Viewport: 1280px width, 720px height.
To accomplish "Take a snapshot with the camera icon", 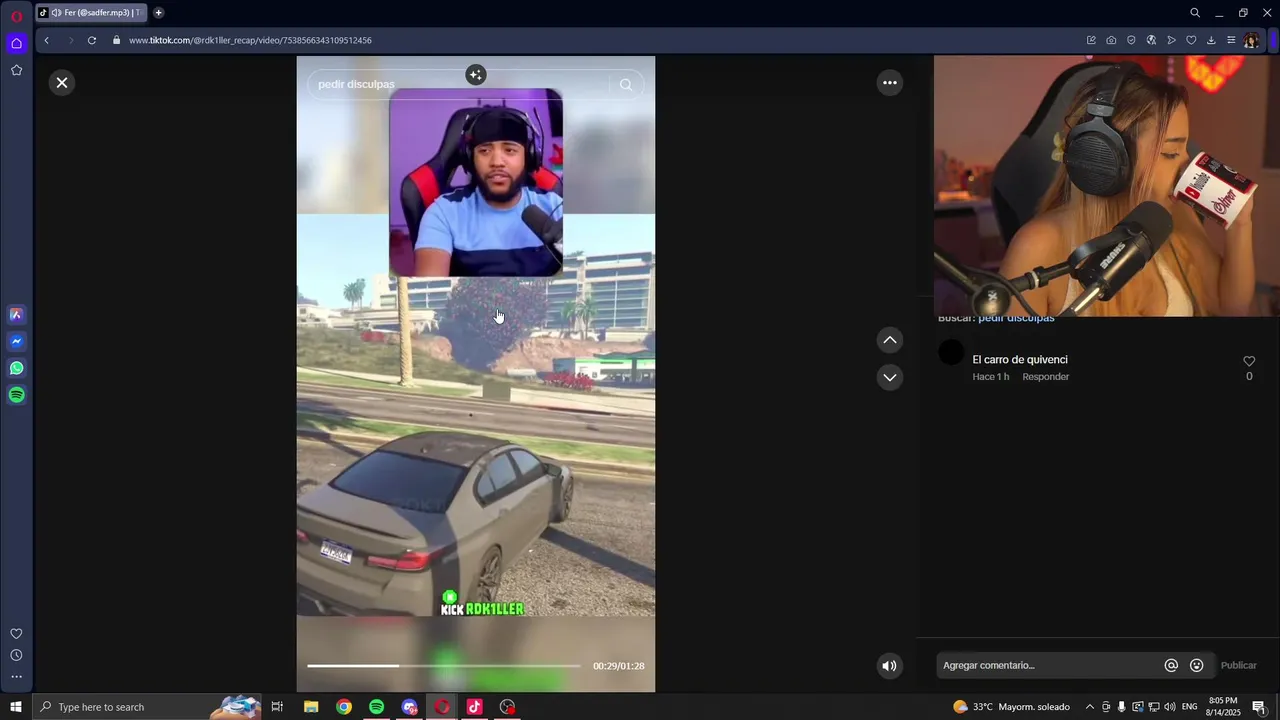I will (1111, 40).
